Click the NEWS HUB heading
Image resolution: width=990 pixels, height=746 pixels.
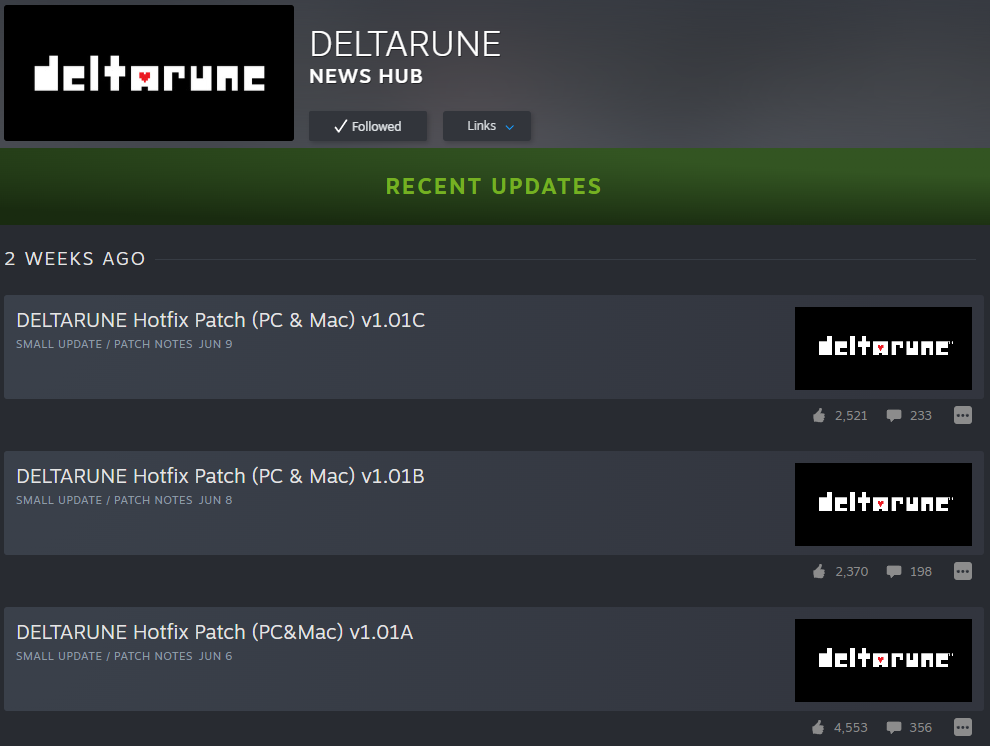pyautogui.click(x=366, y=76)
